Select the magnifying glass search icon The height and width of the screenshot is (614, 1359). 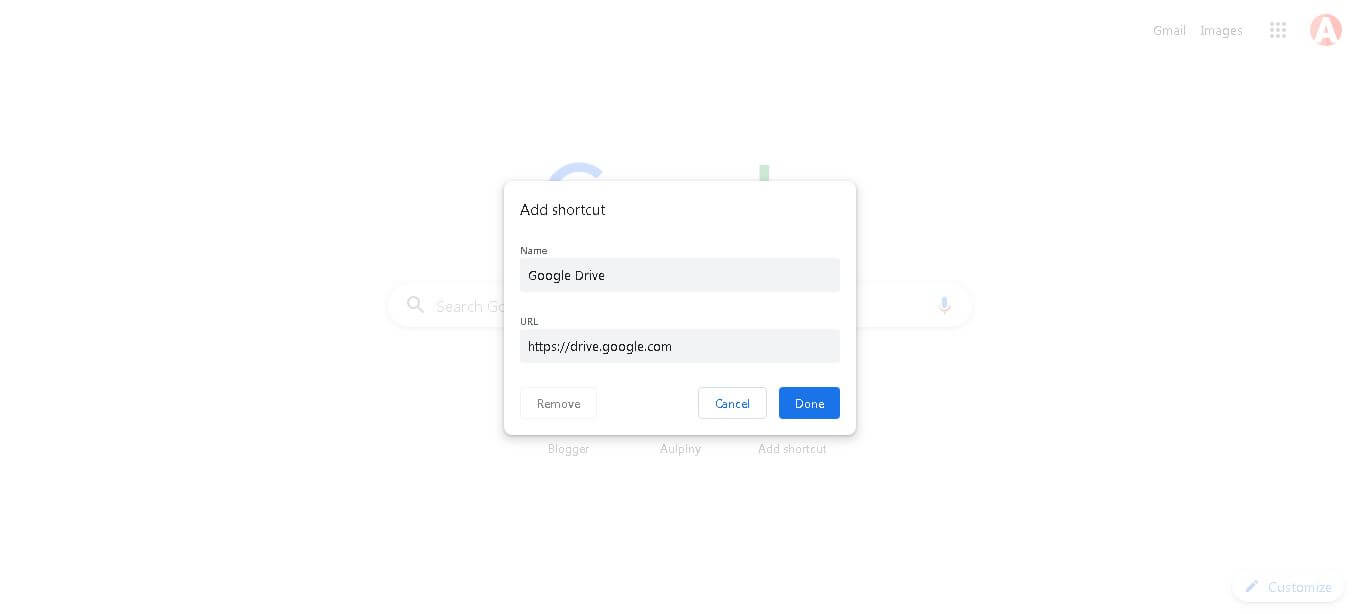(415, 305)
